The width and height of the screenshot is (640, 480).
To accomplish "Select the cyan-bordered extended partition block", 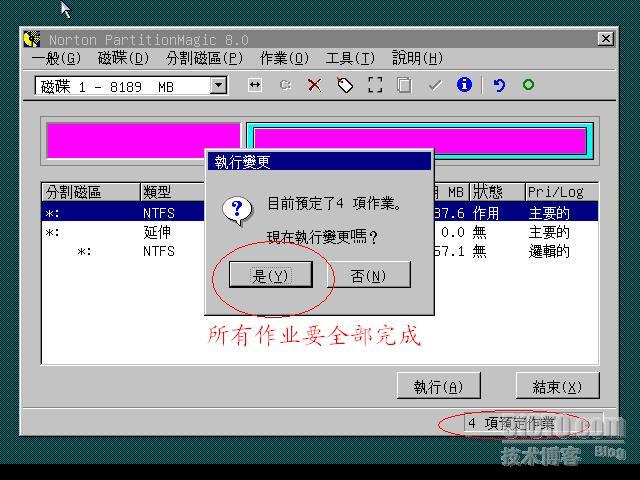I will pyautogui.click(x=420, y=140).
